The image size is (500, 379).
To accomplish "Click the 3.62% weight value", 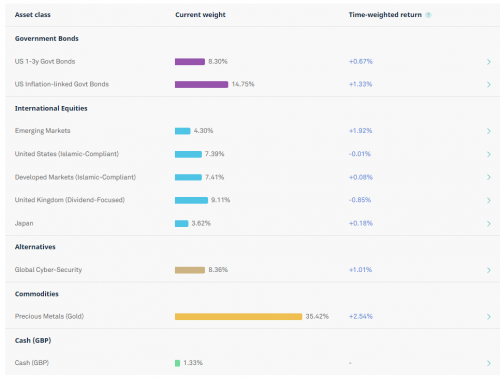I will pos(201,223).
